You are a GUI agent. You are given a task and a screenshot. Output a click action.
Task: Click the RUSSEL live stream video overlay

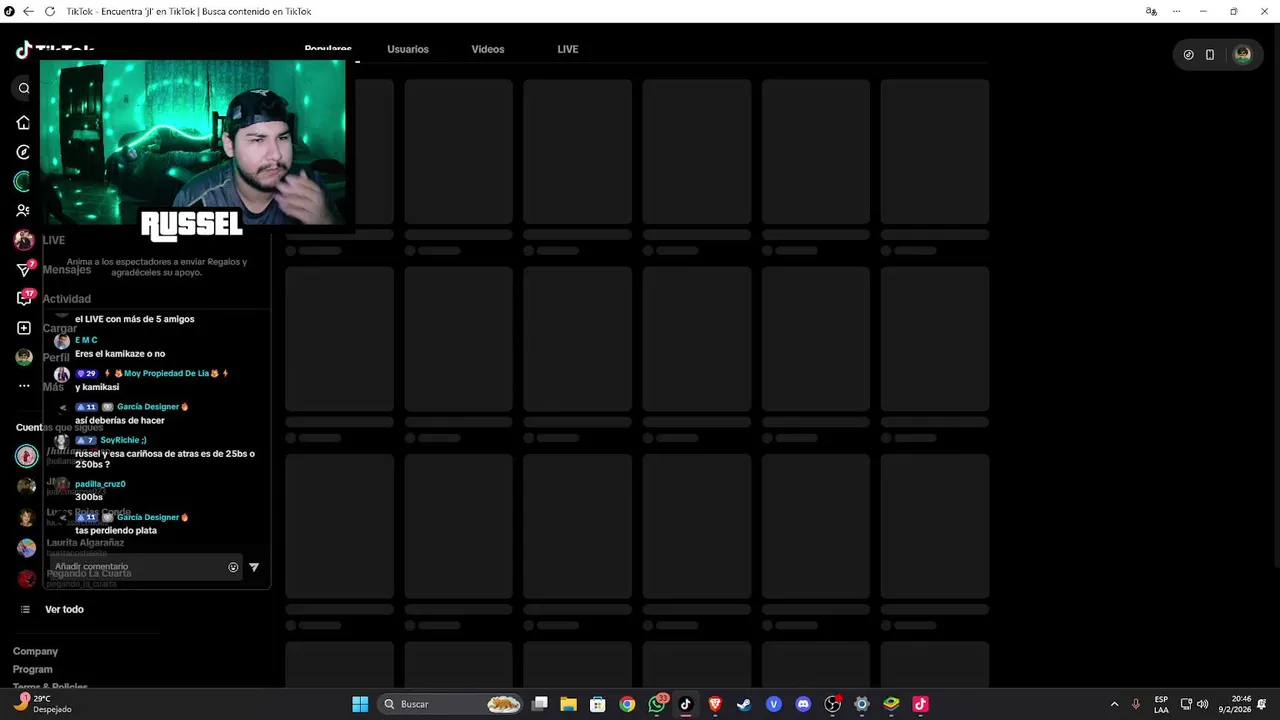pos(192,143)
